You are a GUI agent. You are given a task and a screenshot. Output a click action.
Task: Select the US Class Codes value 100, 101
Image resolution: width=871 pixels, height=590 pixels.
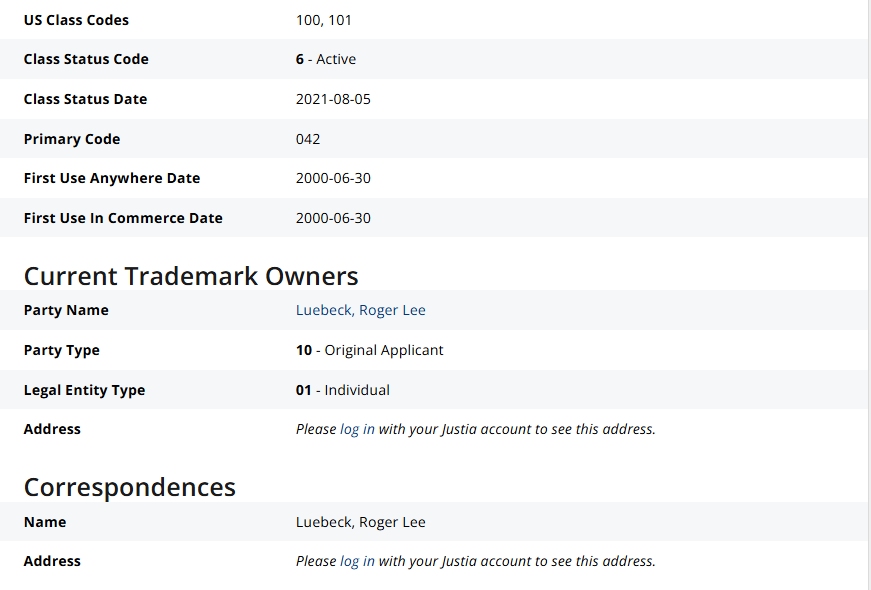[x=324, y=20]
